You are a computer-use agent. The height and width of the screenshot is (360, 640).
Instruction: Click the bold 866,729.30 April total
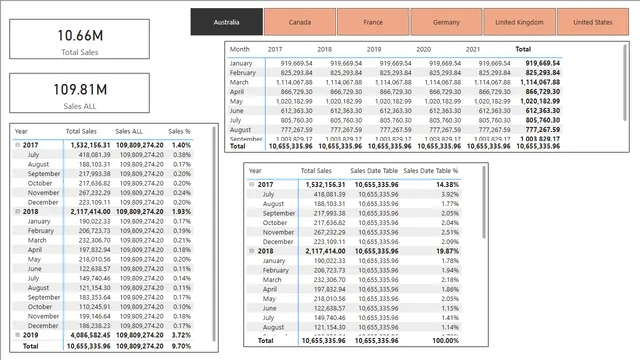pyautogui.click(x=542, y=91)
